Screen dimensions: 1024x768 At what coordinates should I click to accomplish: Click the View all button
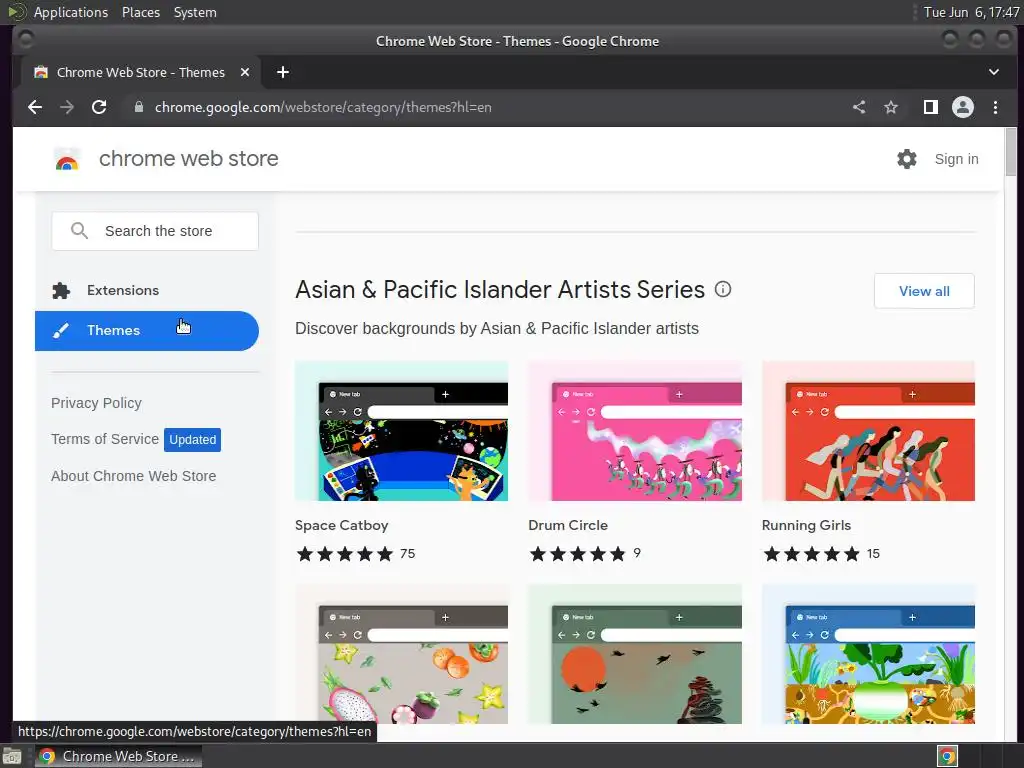tap(924, 291)
